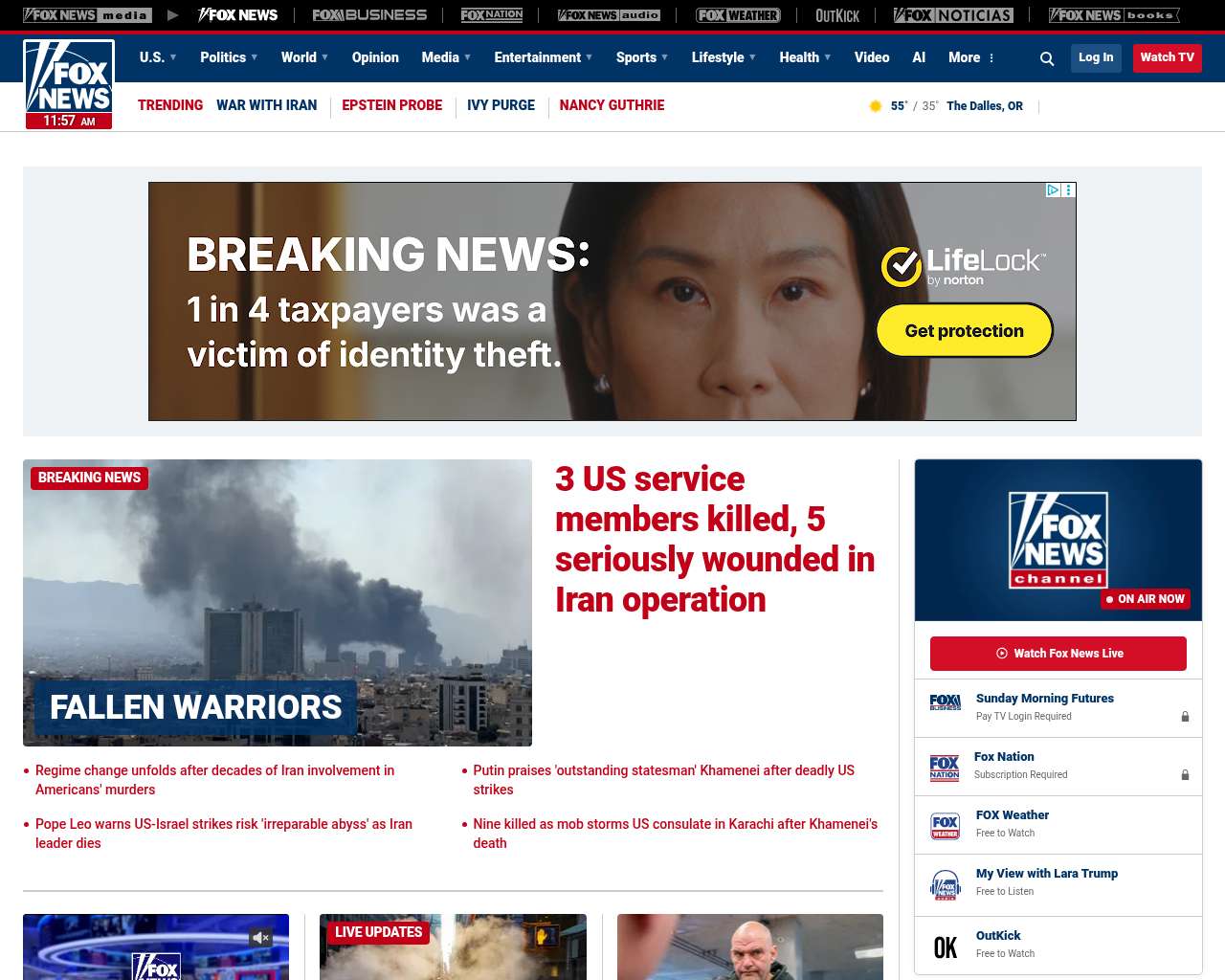This screenshot has width=1225, height=980.
Task: Click the Fallen Warriors breaking news image
Action: [x=278, y=603]
